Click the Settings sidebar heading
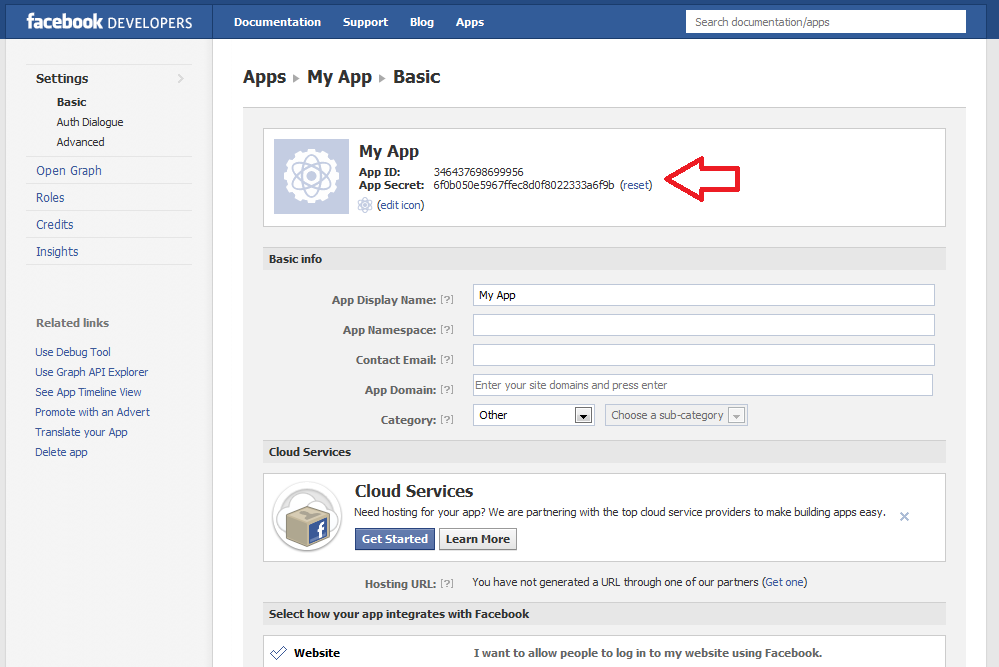 (x=62, y=78)
